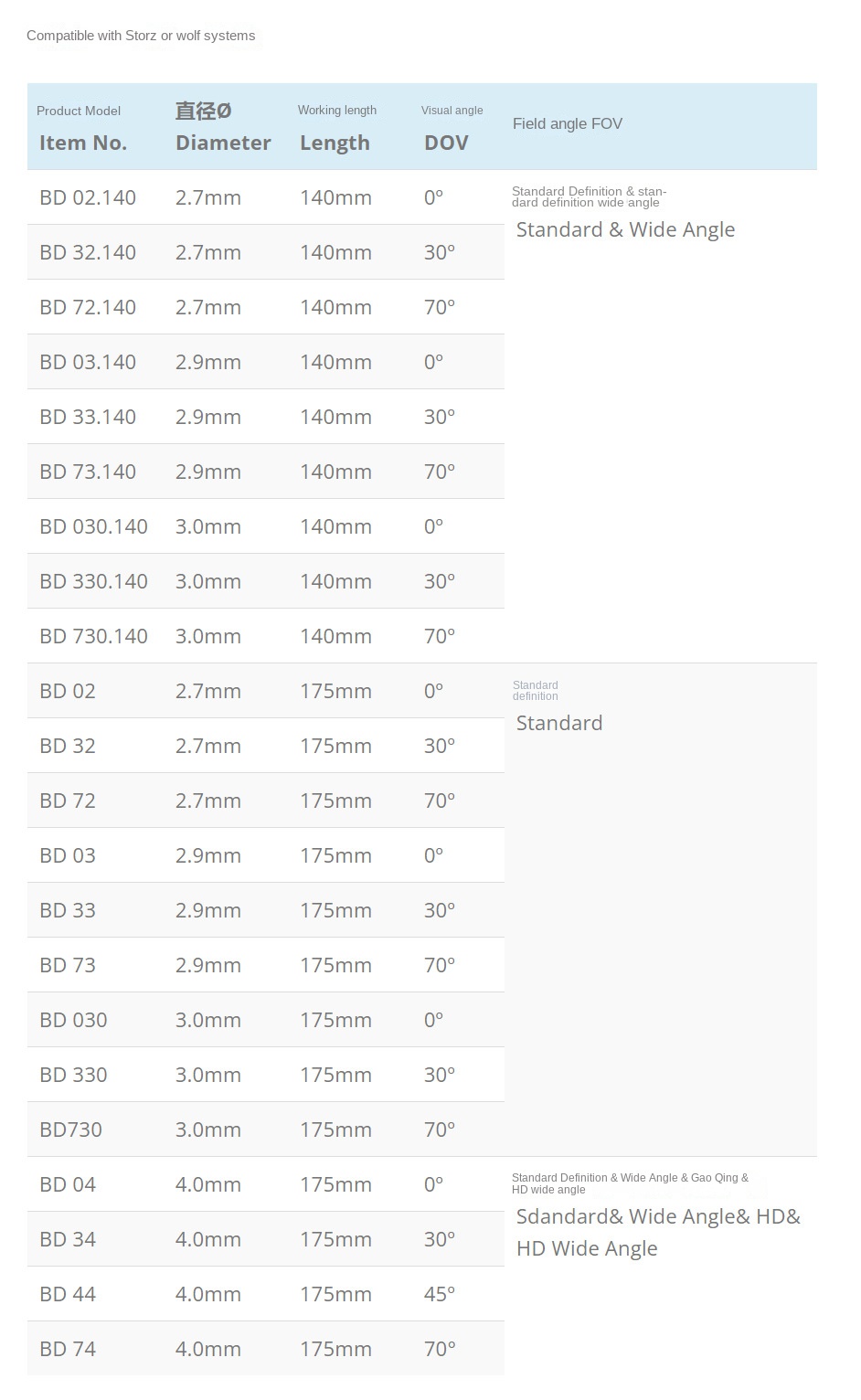Click the Item No. column header
This screenshot has height=1400, width=861.
coord(83,143)
